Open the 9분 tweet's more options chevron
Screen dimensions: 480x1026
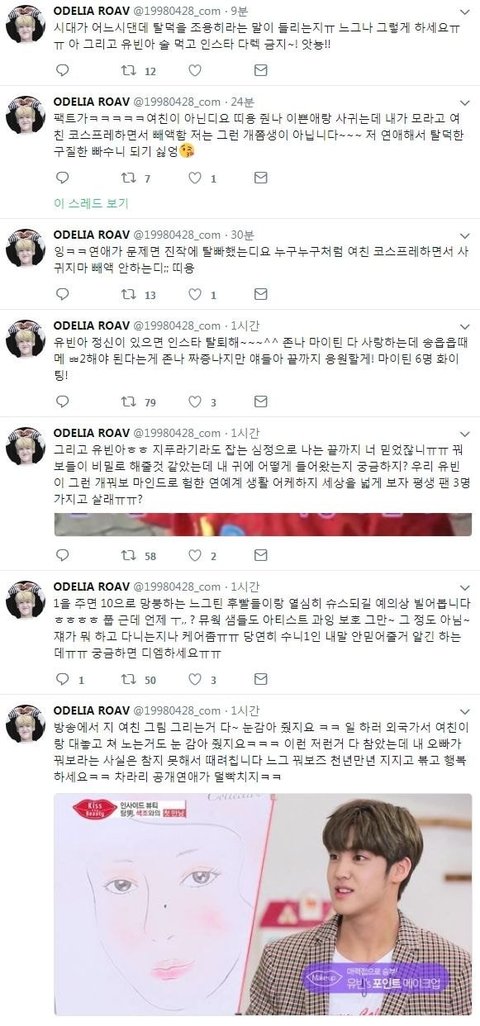464,12
